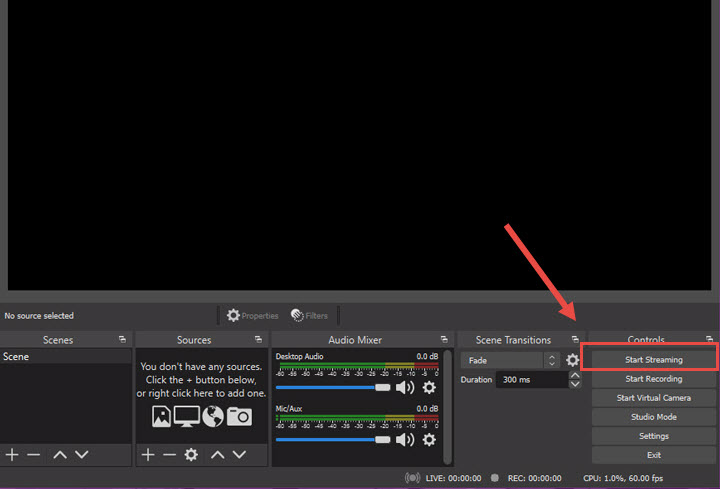Click the Audio Mixer vertical scrollbar
The height and width of the screenshot is (489, 720).
point(448,407)
